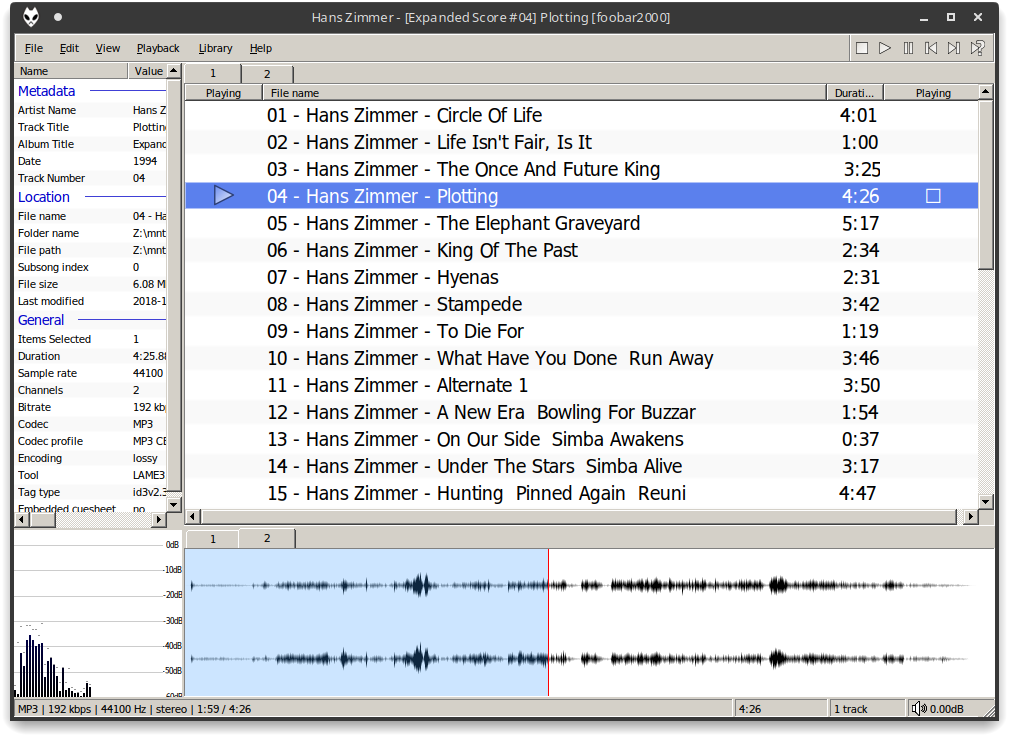Click the foobar2000 alien logo icon

click(30, 17)
